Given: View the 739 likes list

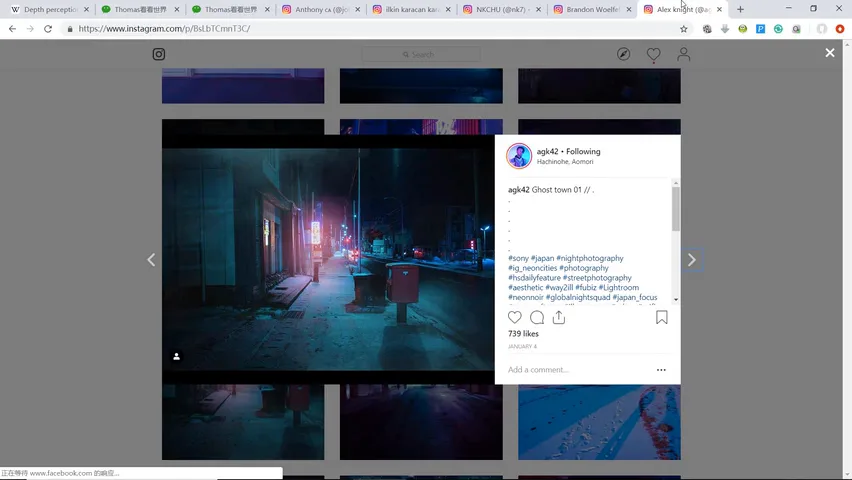Looking at the screenshot, I should tap(523, 334).
